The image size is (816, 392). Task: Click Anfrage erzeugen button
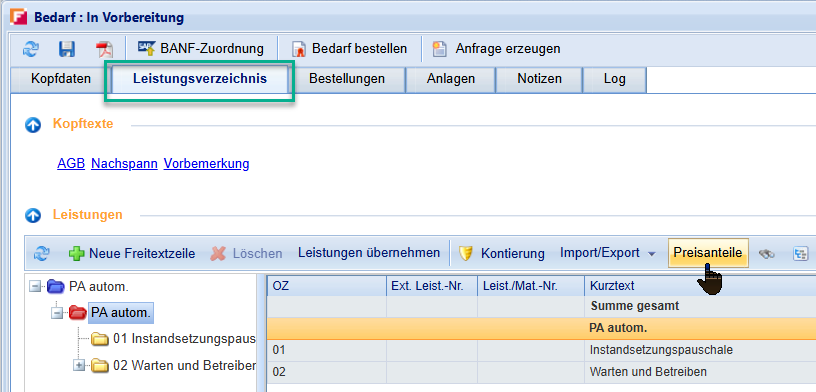tap(496, 49)
